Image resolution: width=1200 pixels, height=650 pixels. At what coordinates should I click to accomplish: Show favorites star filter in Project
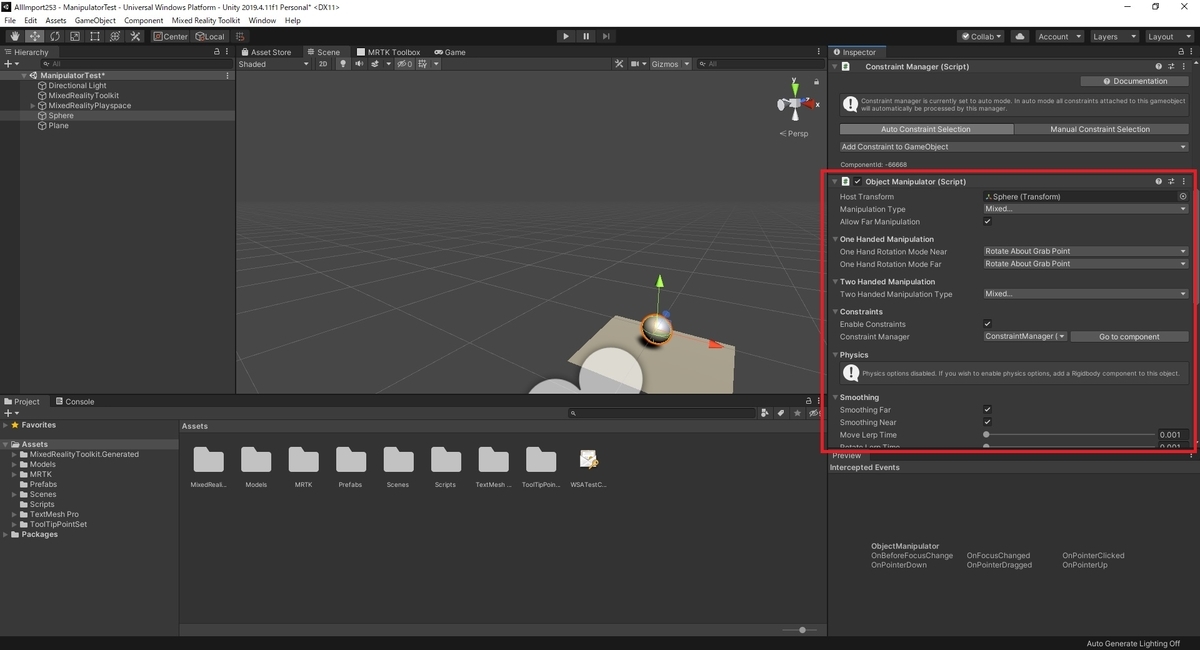click(x=797, y=412)
